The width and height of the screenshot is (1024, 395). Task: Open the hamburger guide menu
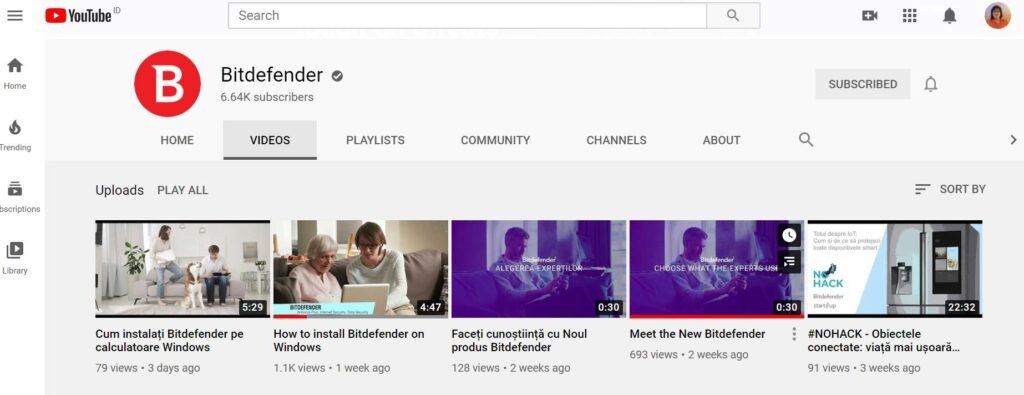(15, 16)
